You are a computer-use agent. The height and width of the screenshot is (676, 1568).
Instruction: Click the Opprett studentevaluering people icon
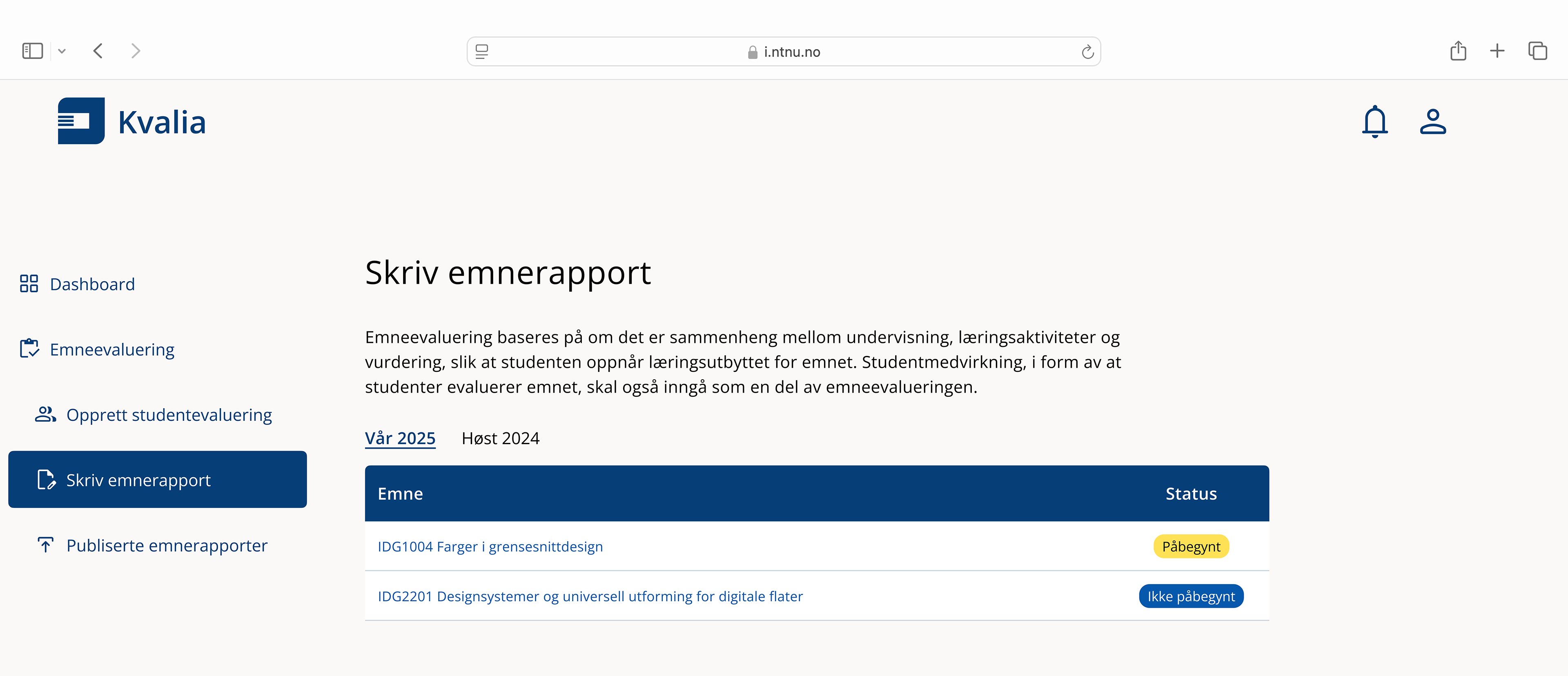pos(46,414)
